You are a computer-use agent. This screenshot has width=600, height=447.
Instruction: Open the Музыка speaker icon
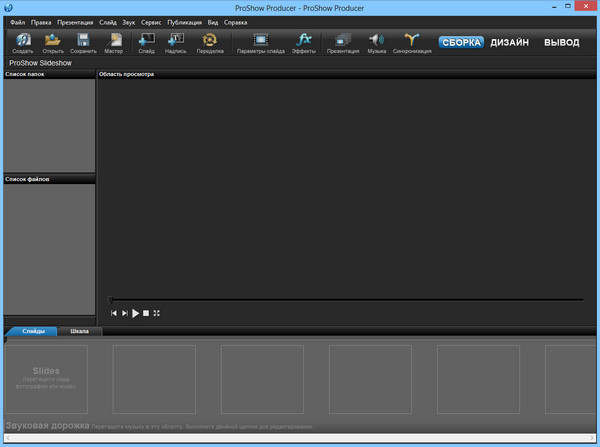click(376, 41)
